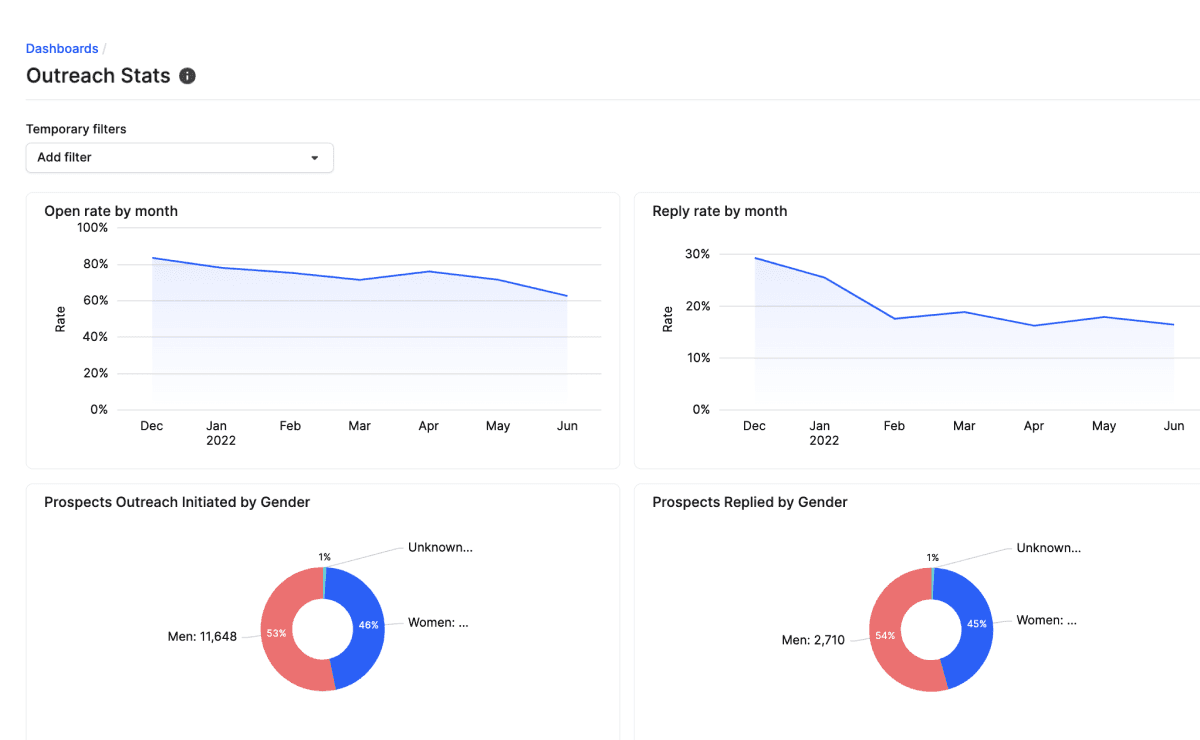The image size is (1200, 740).
Task: Click the Jun data point on Reply rate chart
Action: click(x=1173, y=324)
